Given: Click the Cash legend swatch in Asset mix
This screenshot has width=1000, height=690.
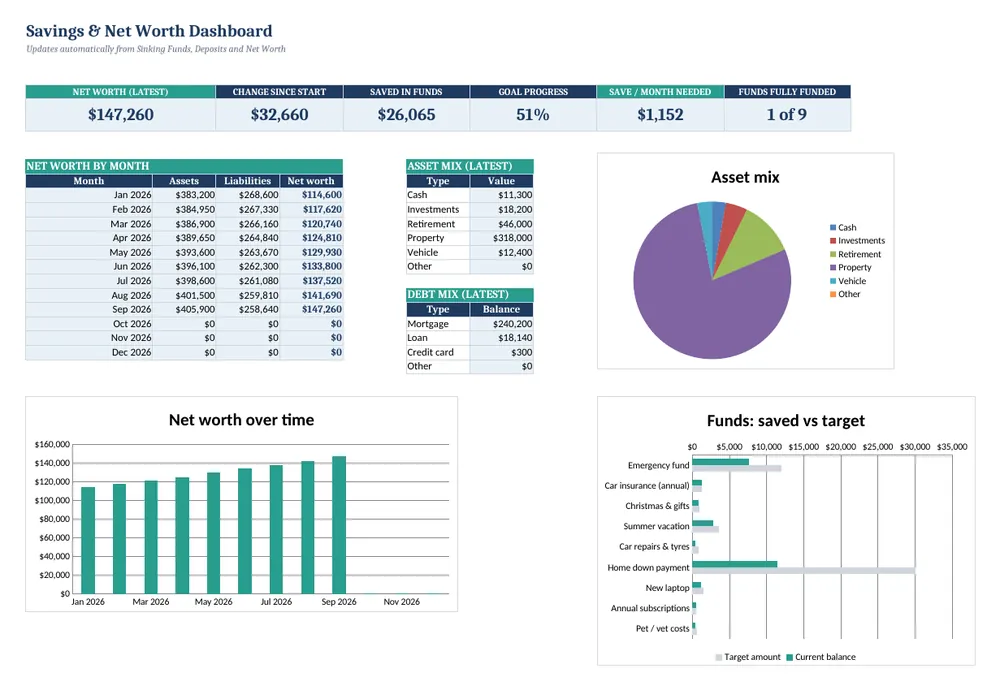Looking at the screenshot, I should pos(833,228).
